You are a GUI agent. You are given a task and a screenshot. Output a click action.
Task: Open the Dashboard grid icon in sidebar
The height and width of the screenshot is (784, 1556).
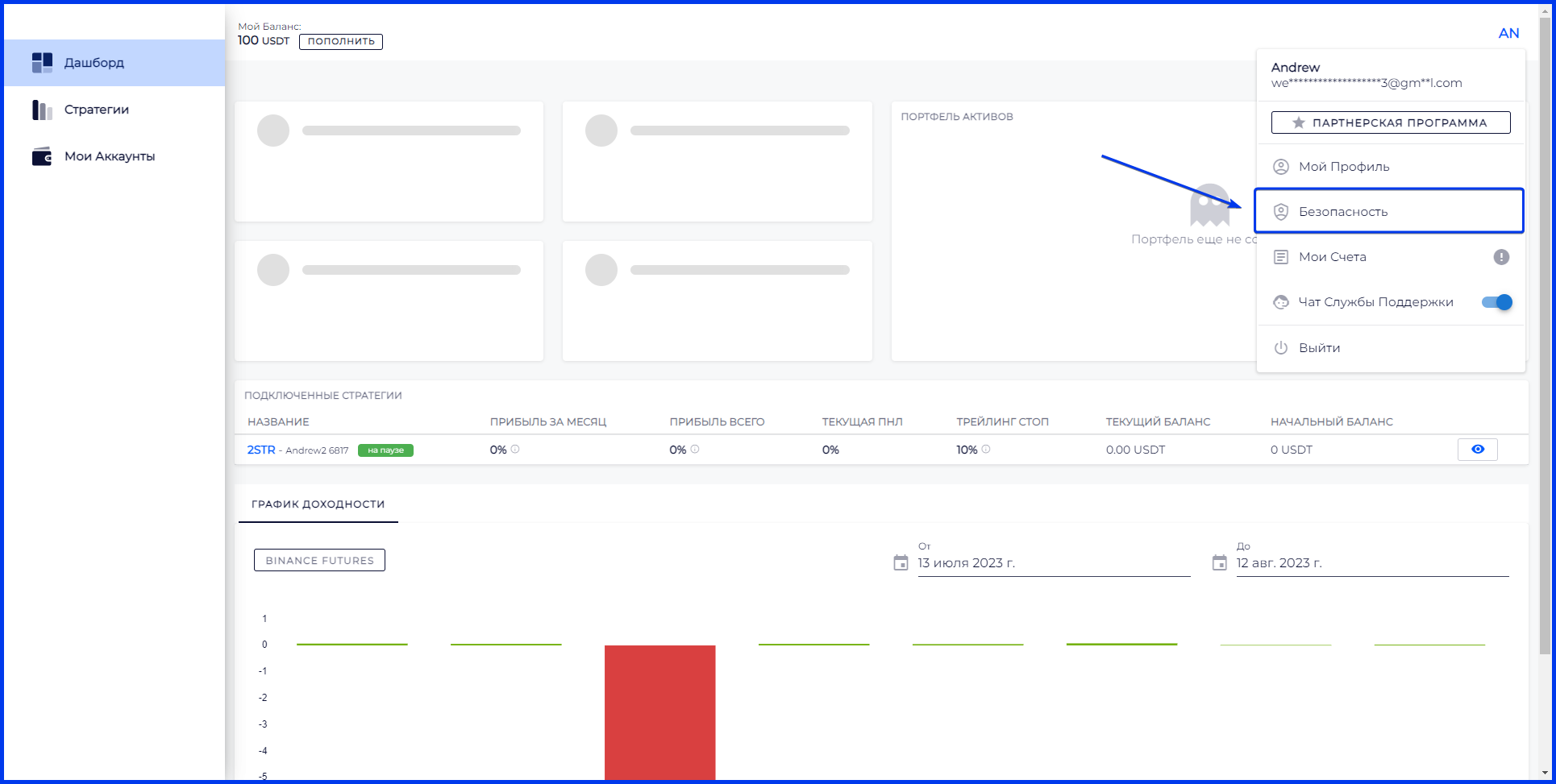point(42,63)
